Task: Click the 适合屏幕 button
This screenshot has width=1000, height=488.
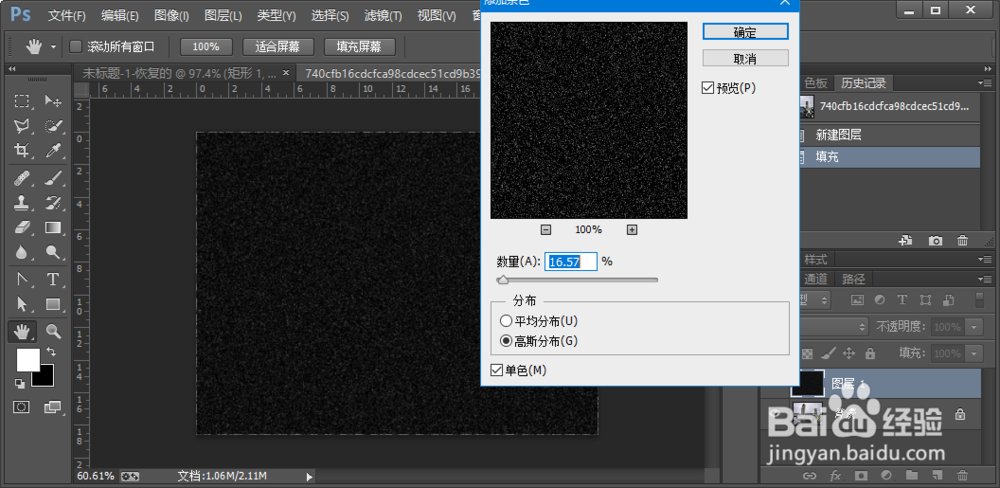Action: click(x=276, y=47)
